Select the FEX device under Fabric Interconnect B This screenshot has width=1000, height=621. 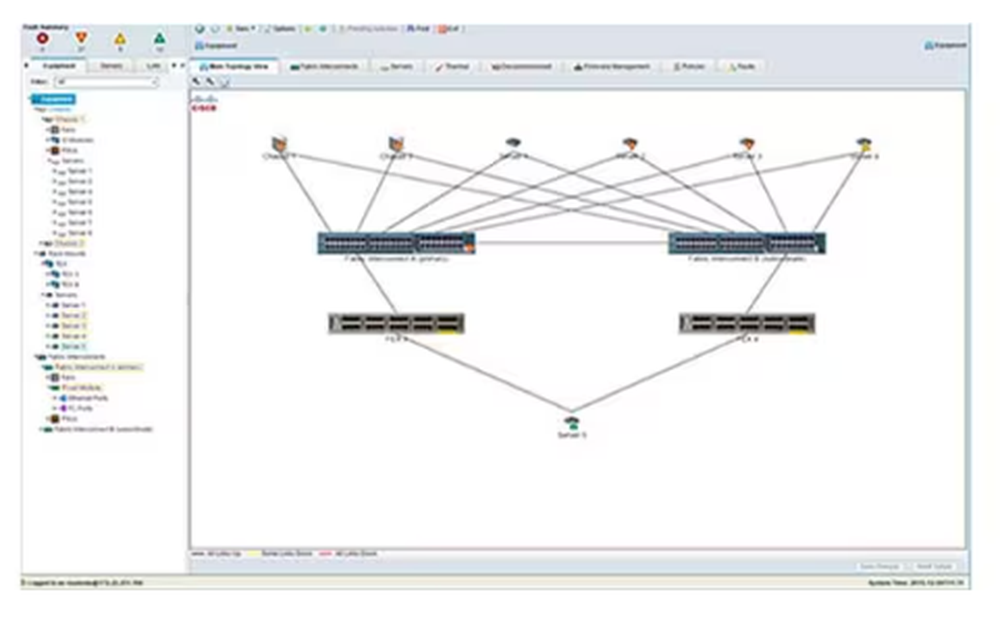[x=747, y=323]
